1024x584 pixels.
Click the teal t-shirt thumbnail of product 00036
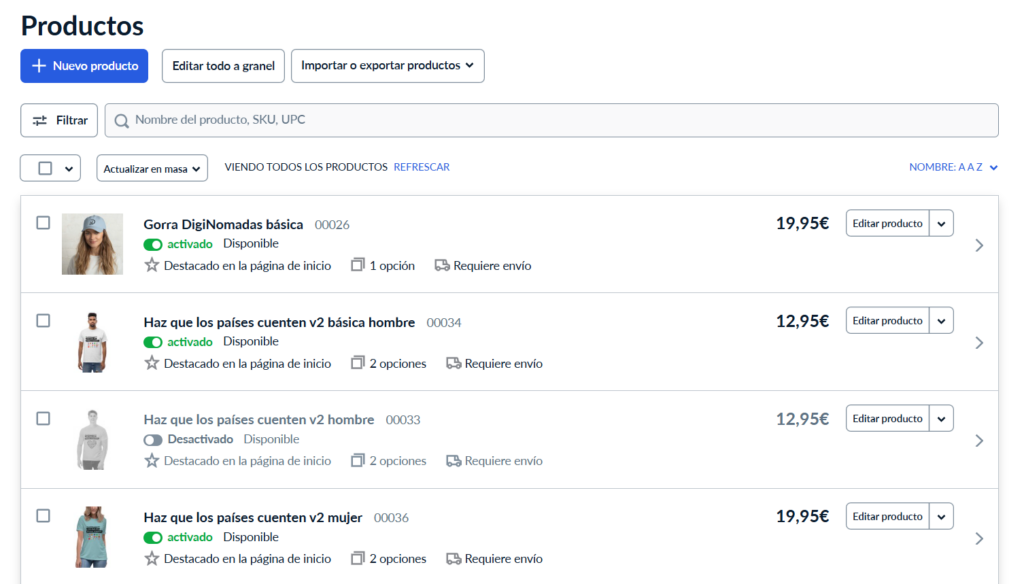click(x=92, y=537)
